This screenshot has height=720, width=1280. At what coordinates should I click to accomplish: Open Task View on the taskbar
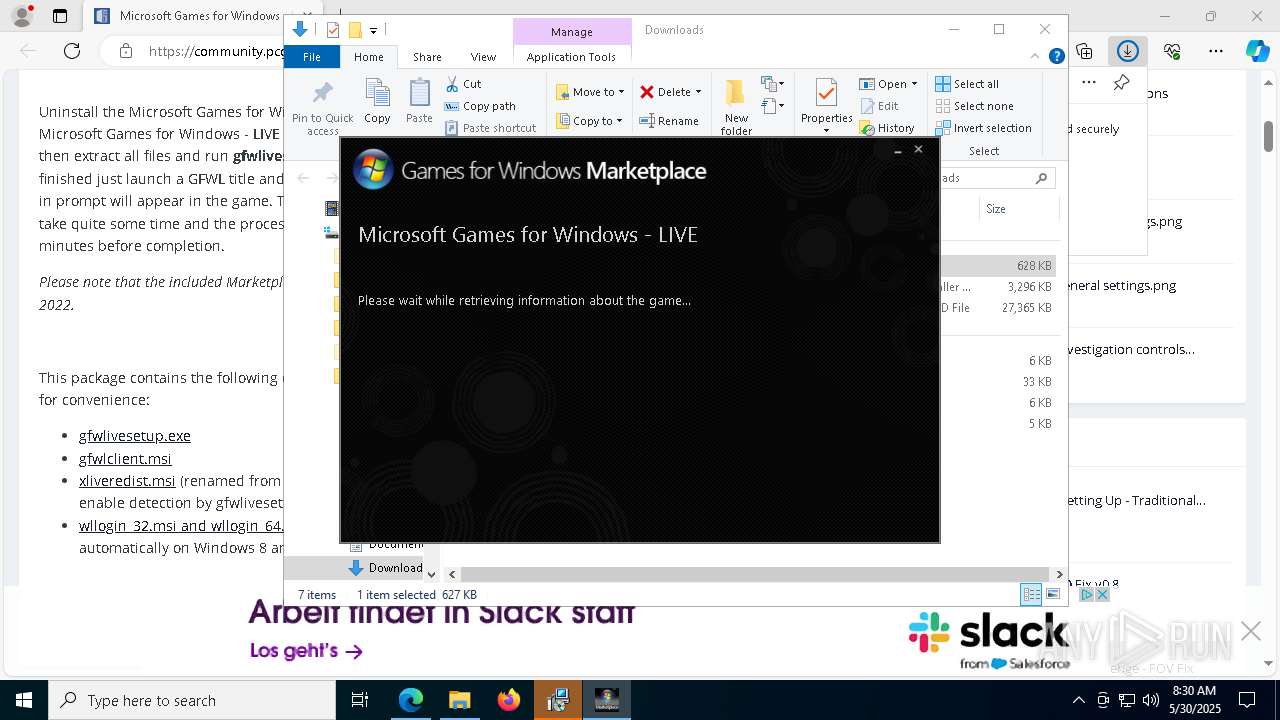[x=360, y=700]
